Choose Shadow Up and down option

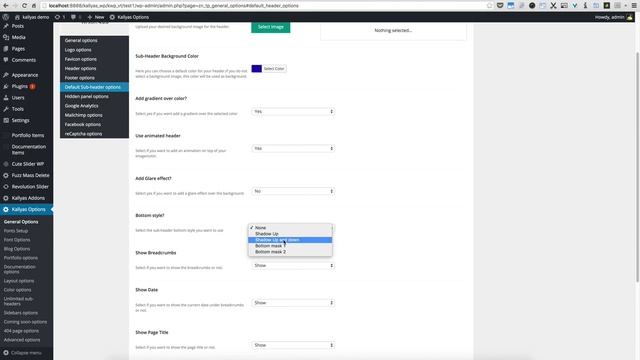[x=290, y=240]
